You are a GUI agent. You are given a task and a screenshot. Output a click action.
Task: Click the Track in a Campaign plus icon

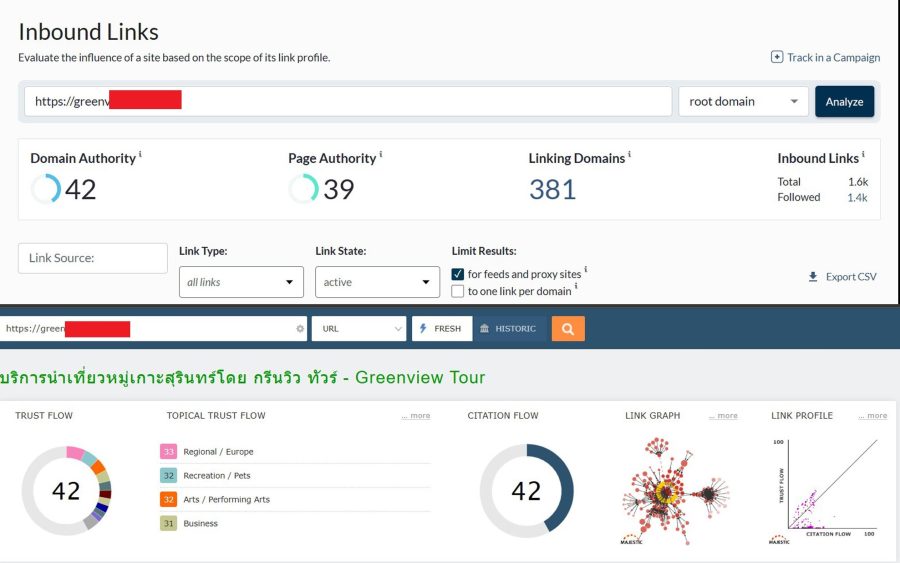click(x=777, y=57)
